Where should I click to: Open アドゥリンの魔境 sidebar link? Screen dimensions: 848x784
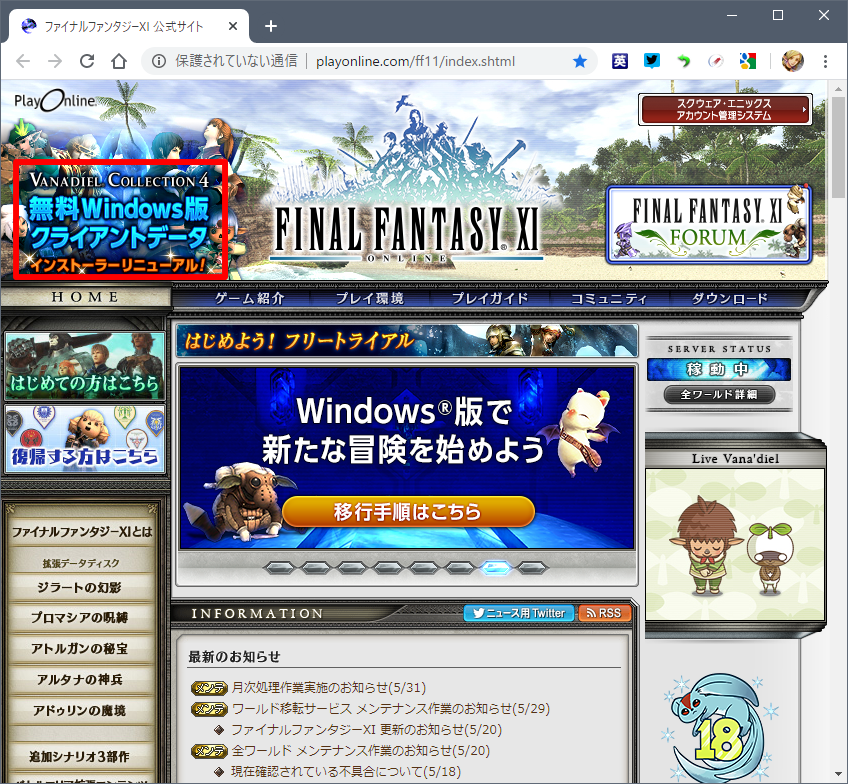(x=80, y=710)
